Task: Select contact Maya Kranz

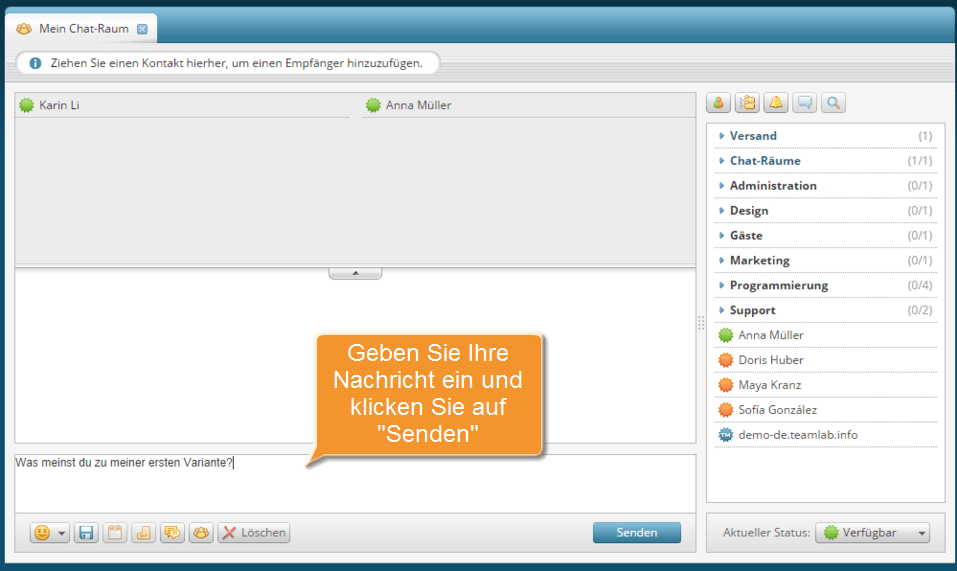Action: (x=825, y=386)
